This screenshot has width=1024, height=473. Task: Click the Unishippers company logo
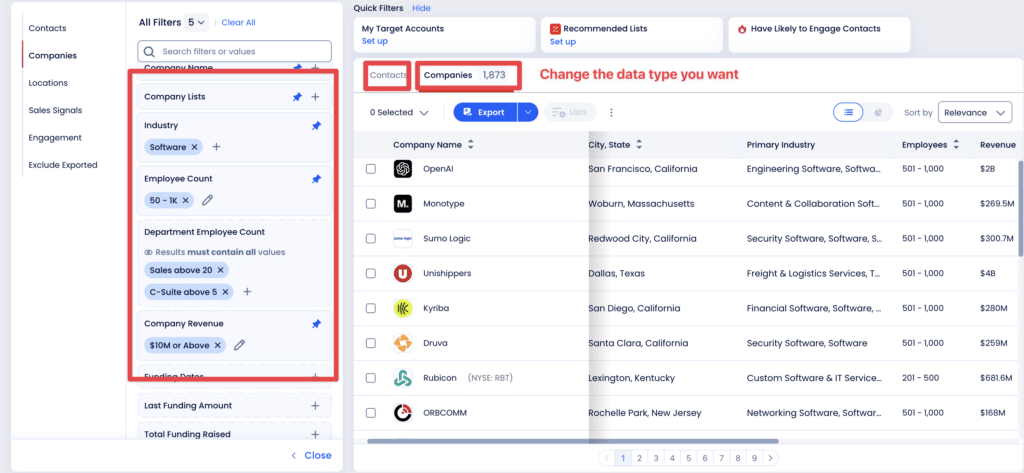403,273
